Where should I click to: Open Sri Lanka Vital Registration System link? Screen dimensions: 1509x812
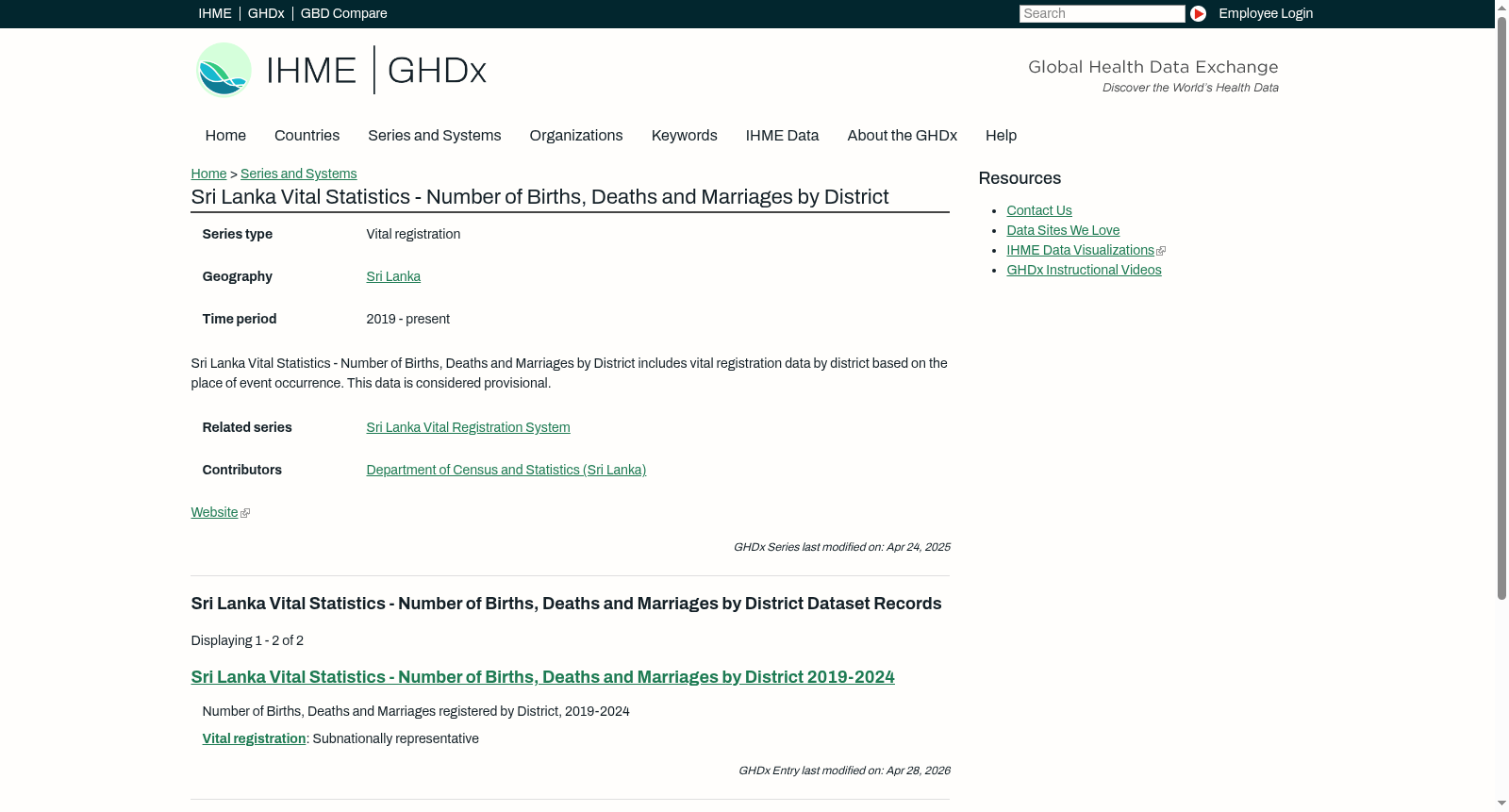click(468, 427)
